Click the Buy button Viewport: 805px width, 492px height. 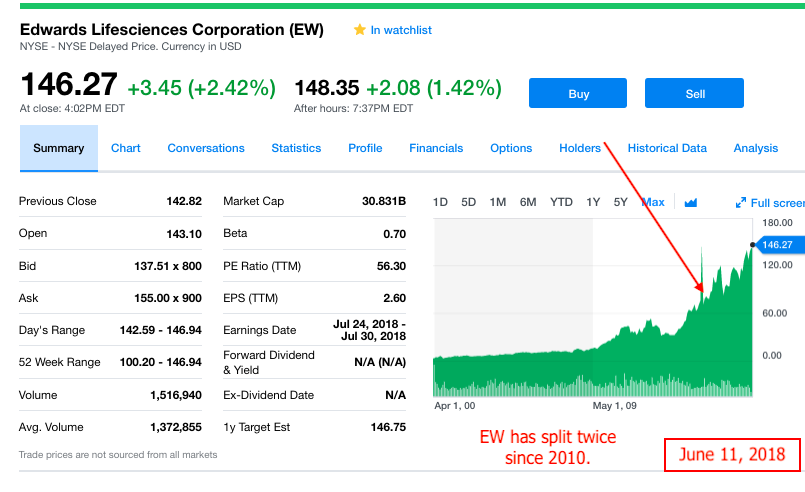pos(578,93)
